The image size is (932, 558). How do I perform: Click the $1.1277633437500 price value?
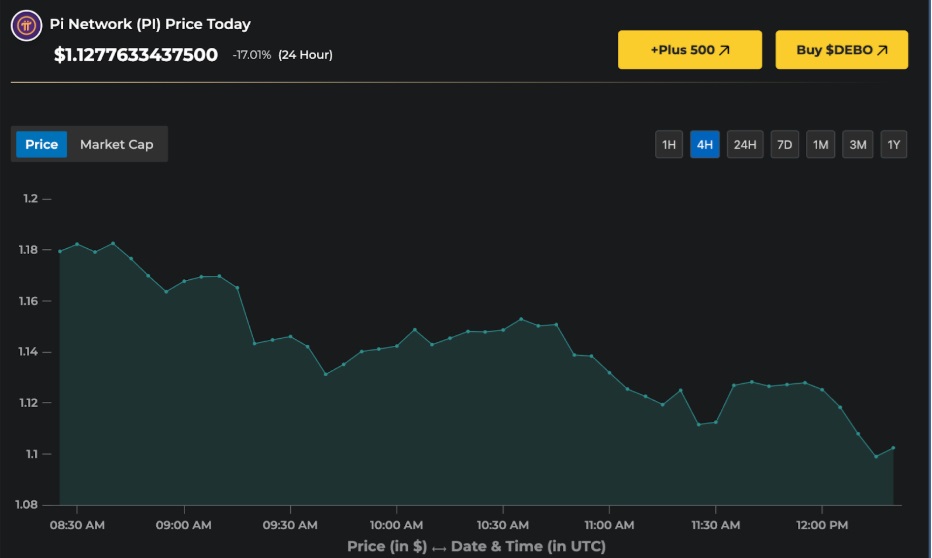(x=136, y=55)
